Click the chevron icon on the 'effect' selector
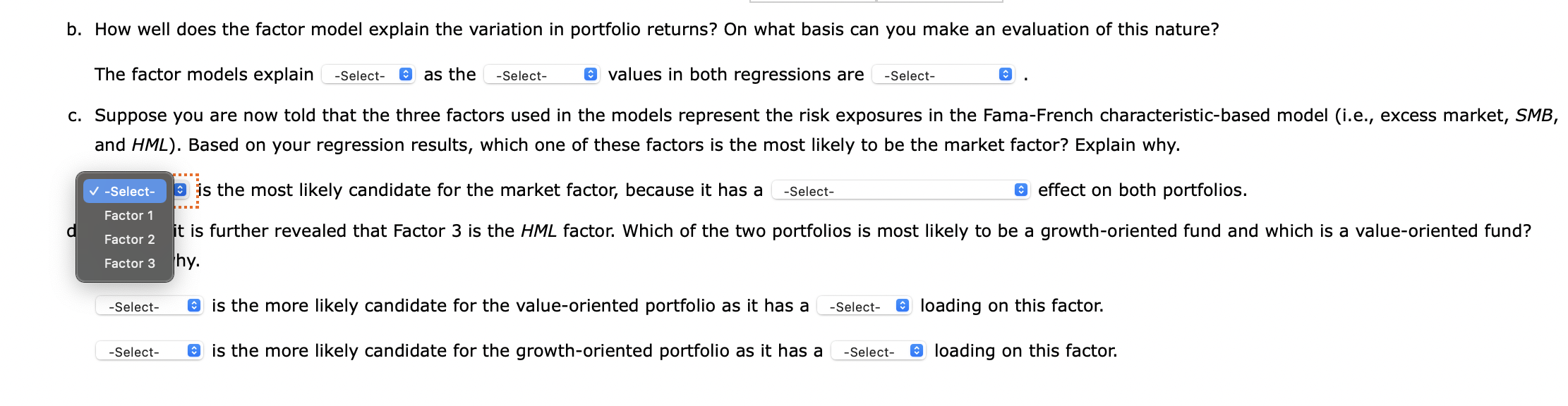This screenshot has width=1568, height=406. 1020,190
